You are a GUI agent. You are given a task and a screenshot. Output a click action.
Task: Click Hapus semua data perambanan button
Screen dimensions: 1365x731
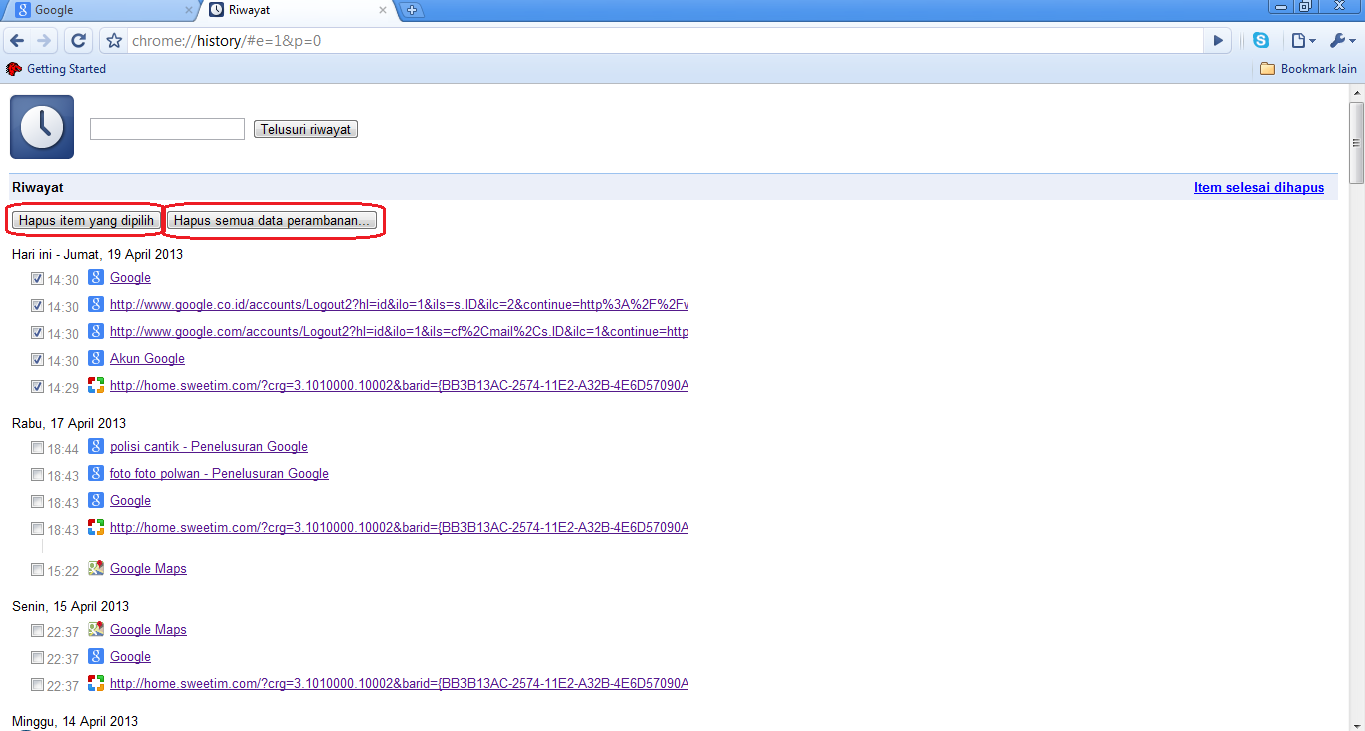274,221
